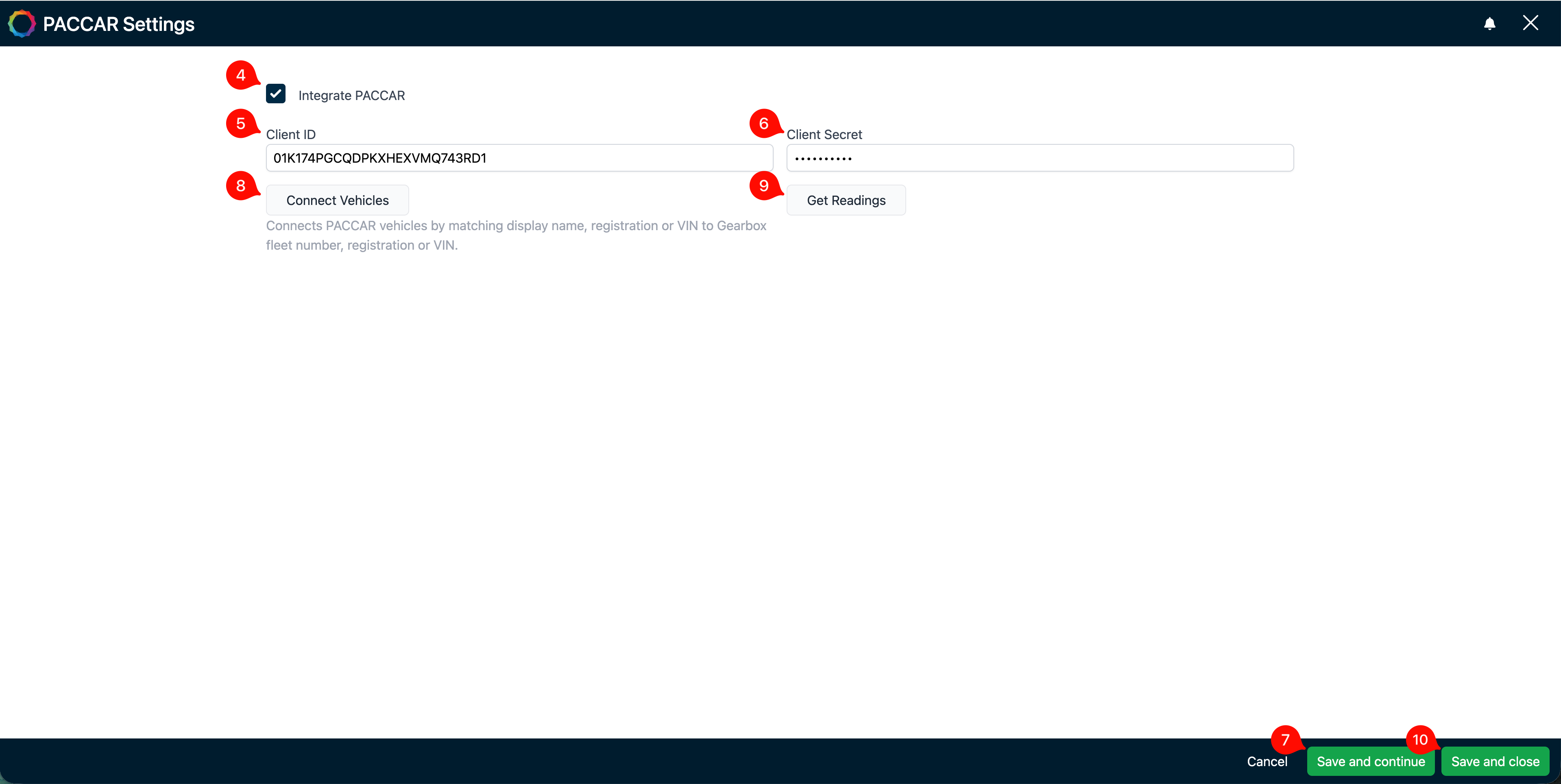Click the Get Readings button
This screenshot has width=1561, height=784.
[x=846, y=200]
